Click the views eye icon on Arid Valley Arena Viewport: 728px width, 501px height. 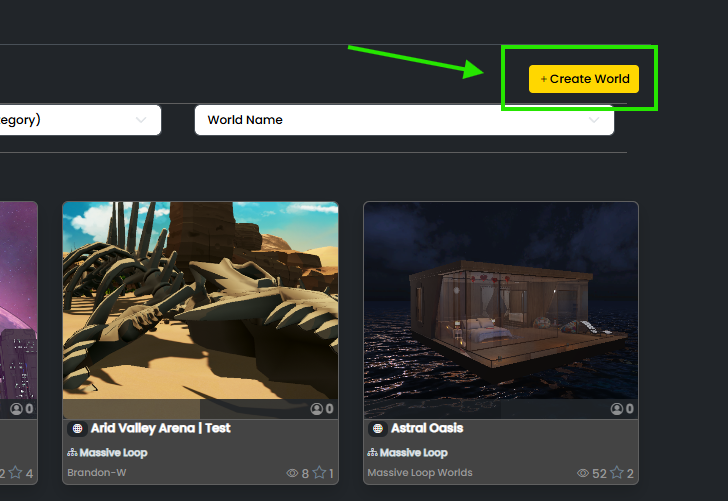tap(292, 473)
